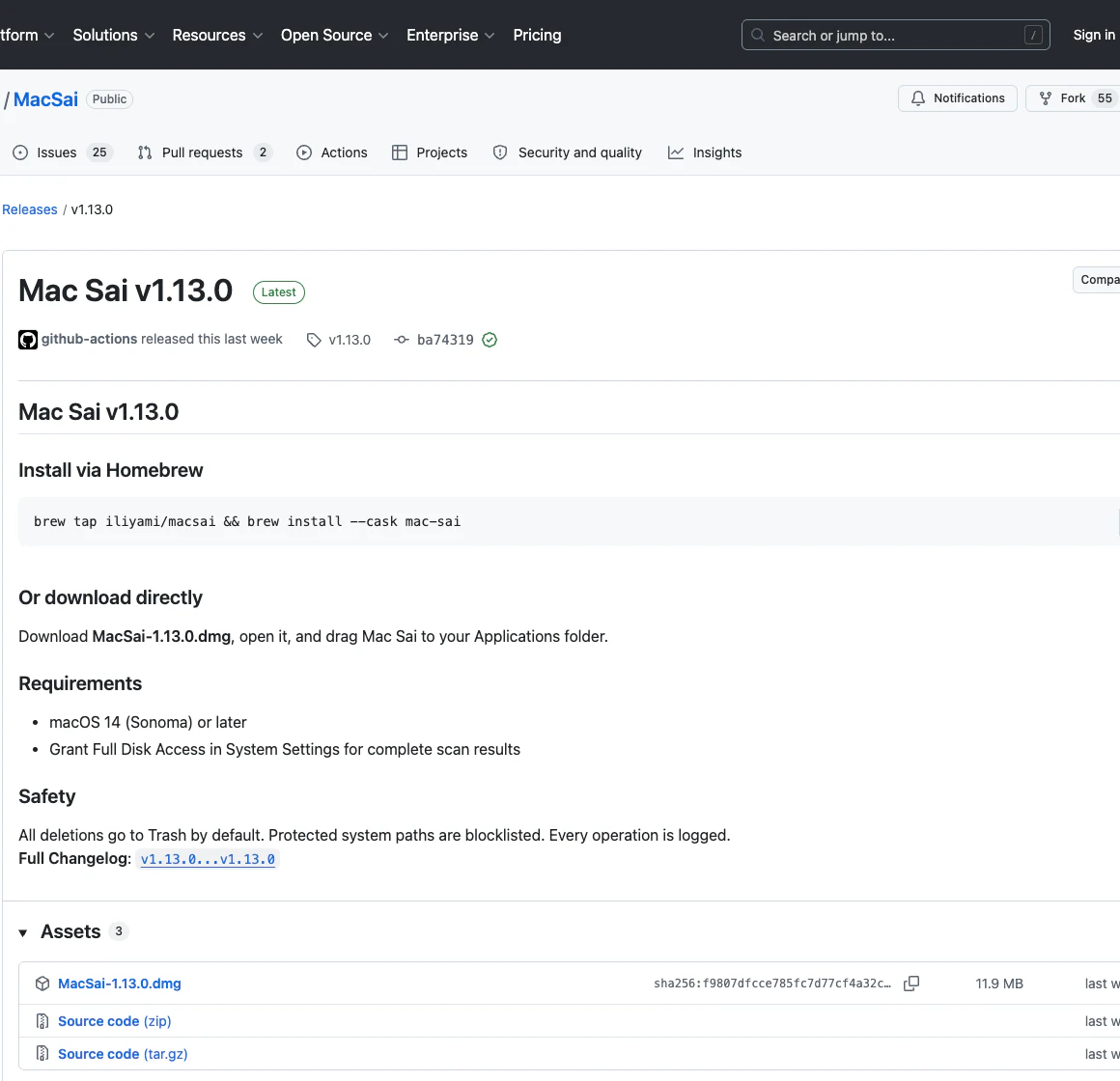Click the Public visibility label
1120x1081 pixels.
tap(109, 99)
